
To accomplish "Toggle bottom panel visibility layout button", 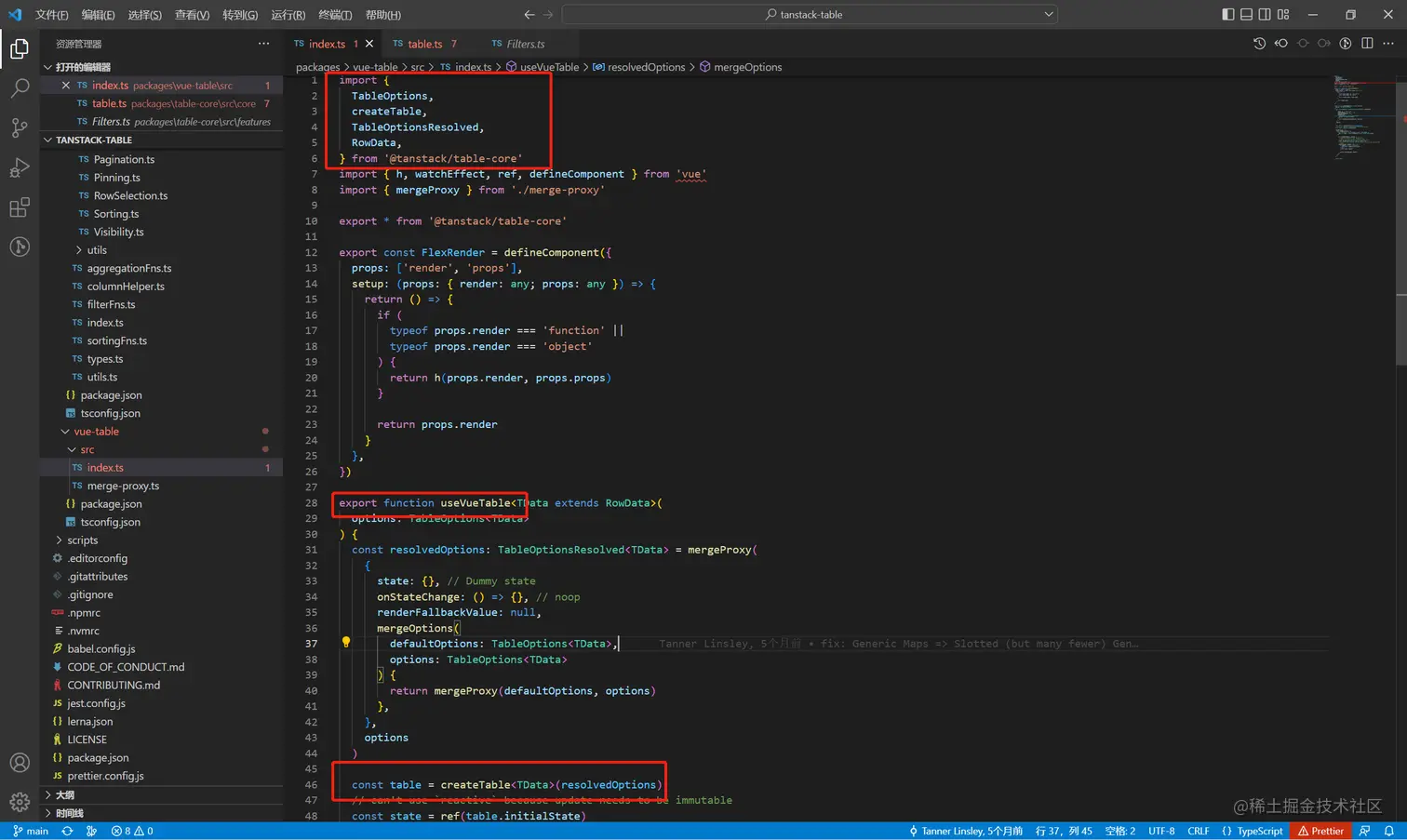I will pyautogui.click(x=1247, y=14).
